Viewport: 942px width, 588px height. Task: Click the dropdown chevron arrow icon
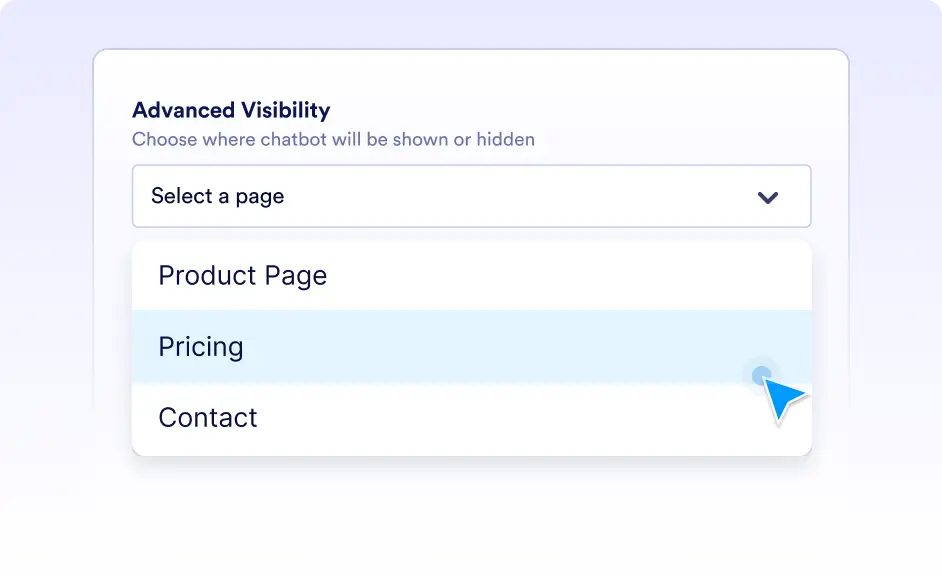[x=767, y=197]
